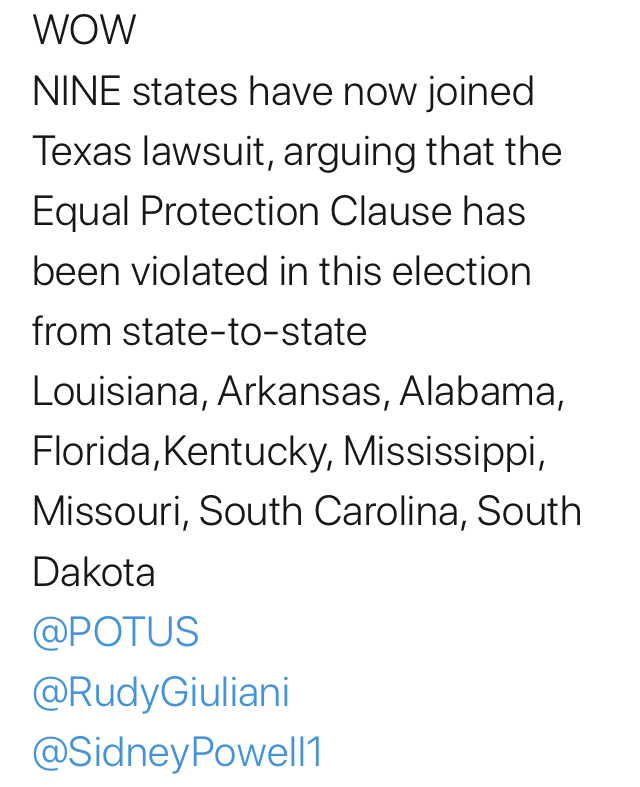The height and width of the screenshot is (787, 640).
Task: Click the word WOW at the top
Action: pos(84,30)
